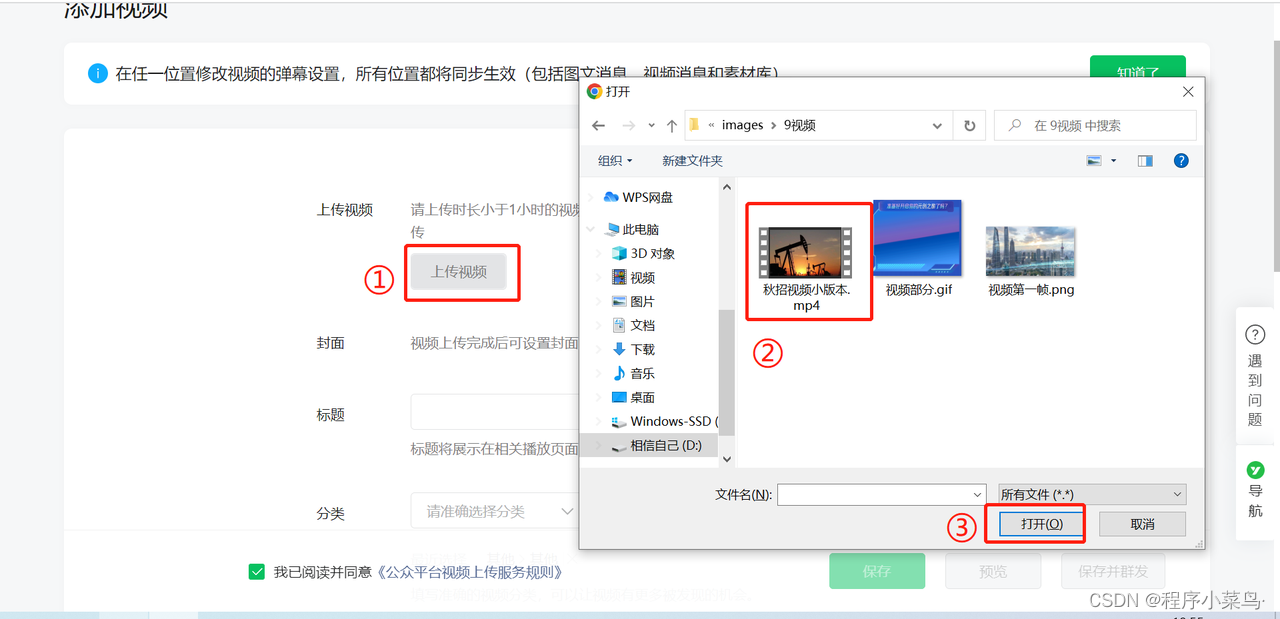
Task: Close the 打开 file dialog
Action: 1188,91
